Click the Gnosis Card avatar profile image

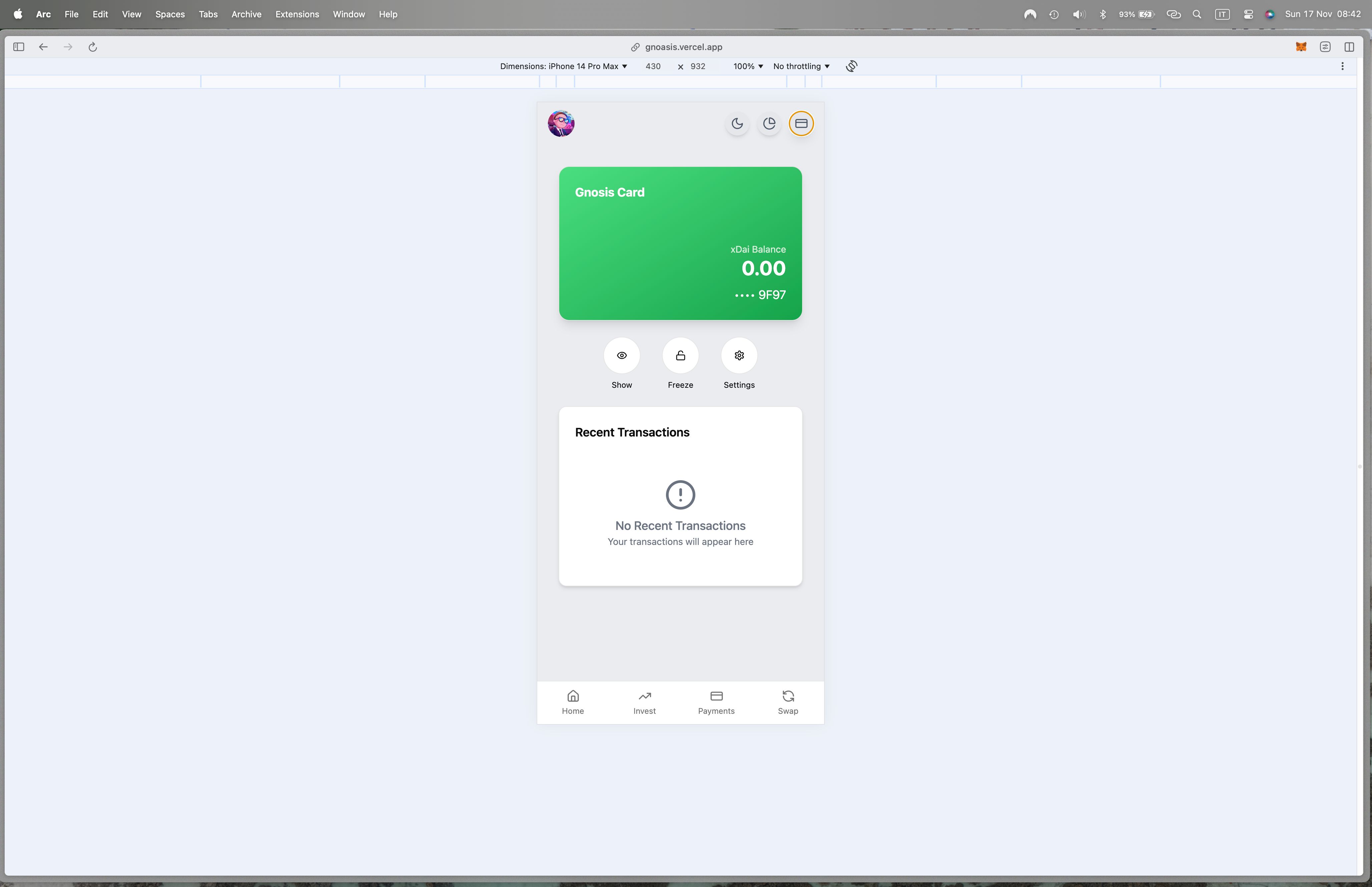pos(561,123)
